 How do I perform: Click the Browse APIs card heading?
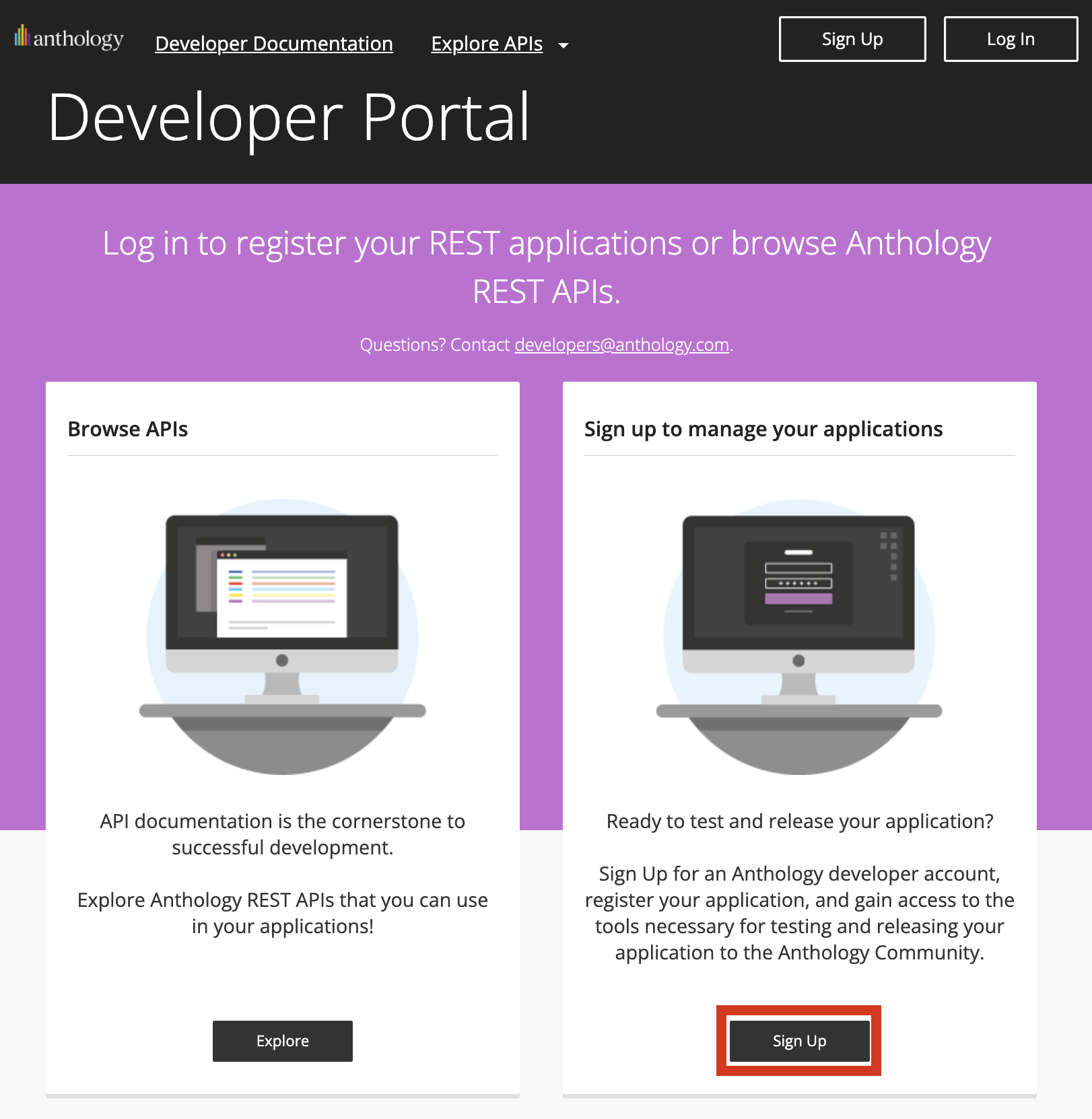click(x=128, y=429)
